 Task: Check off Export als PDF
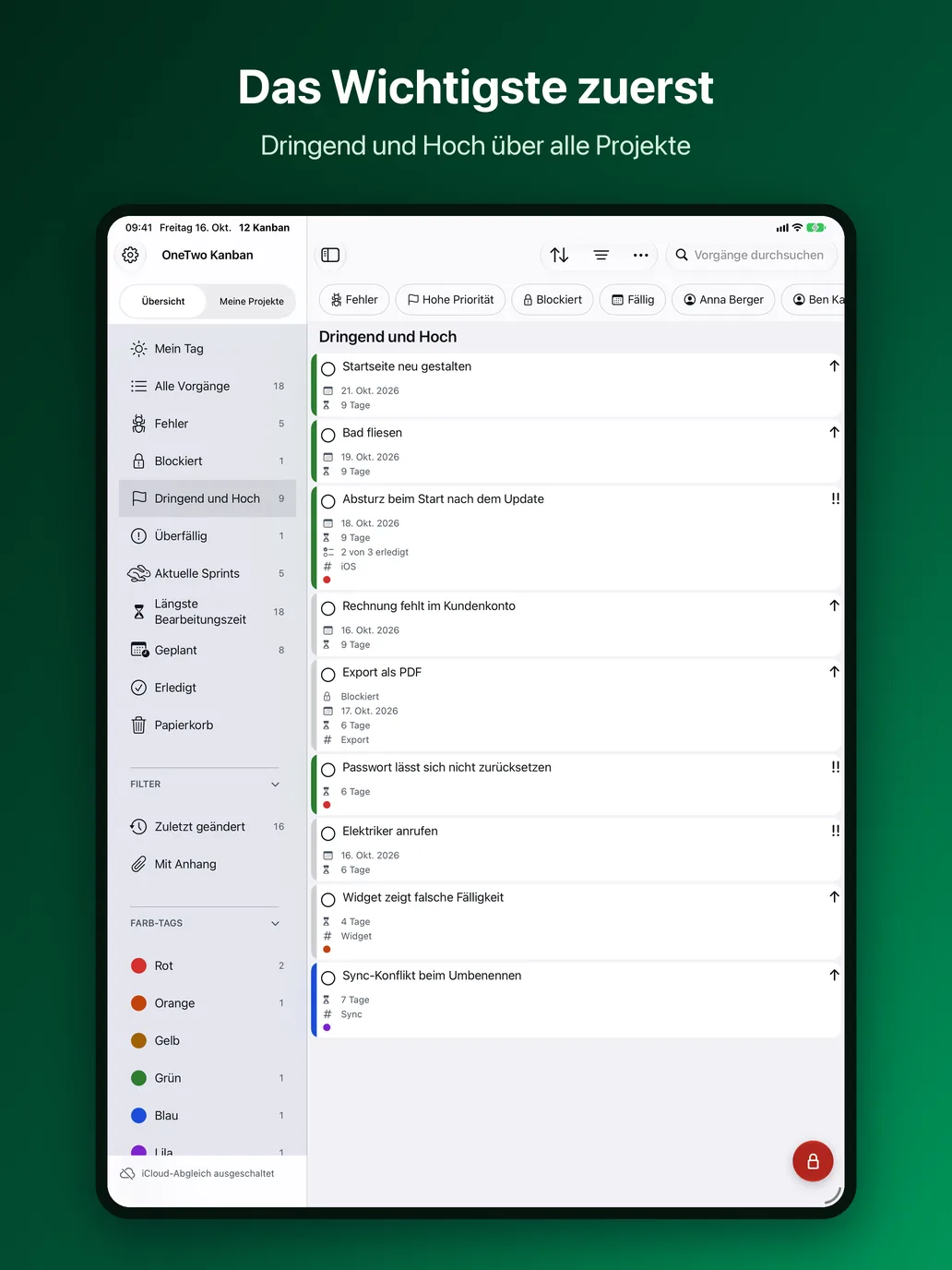click(x=327, y=675)
